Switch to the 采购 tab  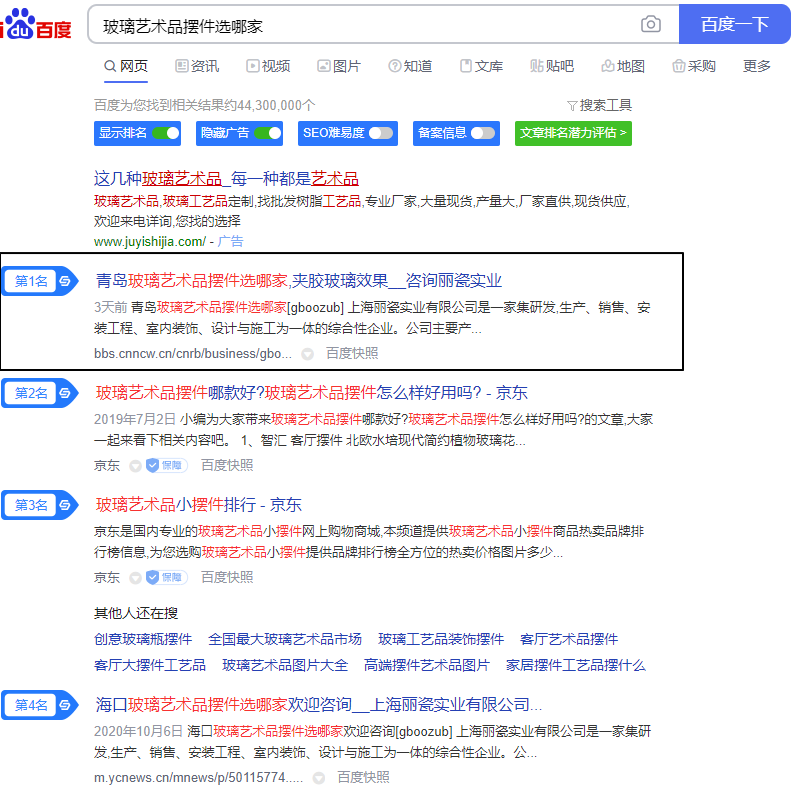[x=694, y=66]
